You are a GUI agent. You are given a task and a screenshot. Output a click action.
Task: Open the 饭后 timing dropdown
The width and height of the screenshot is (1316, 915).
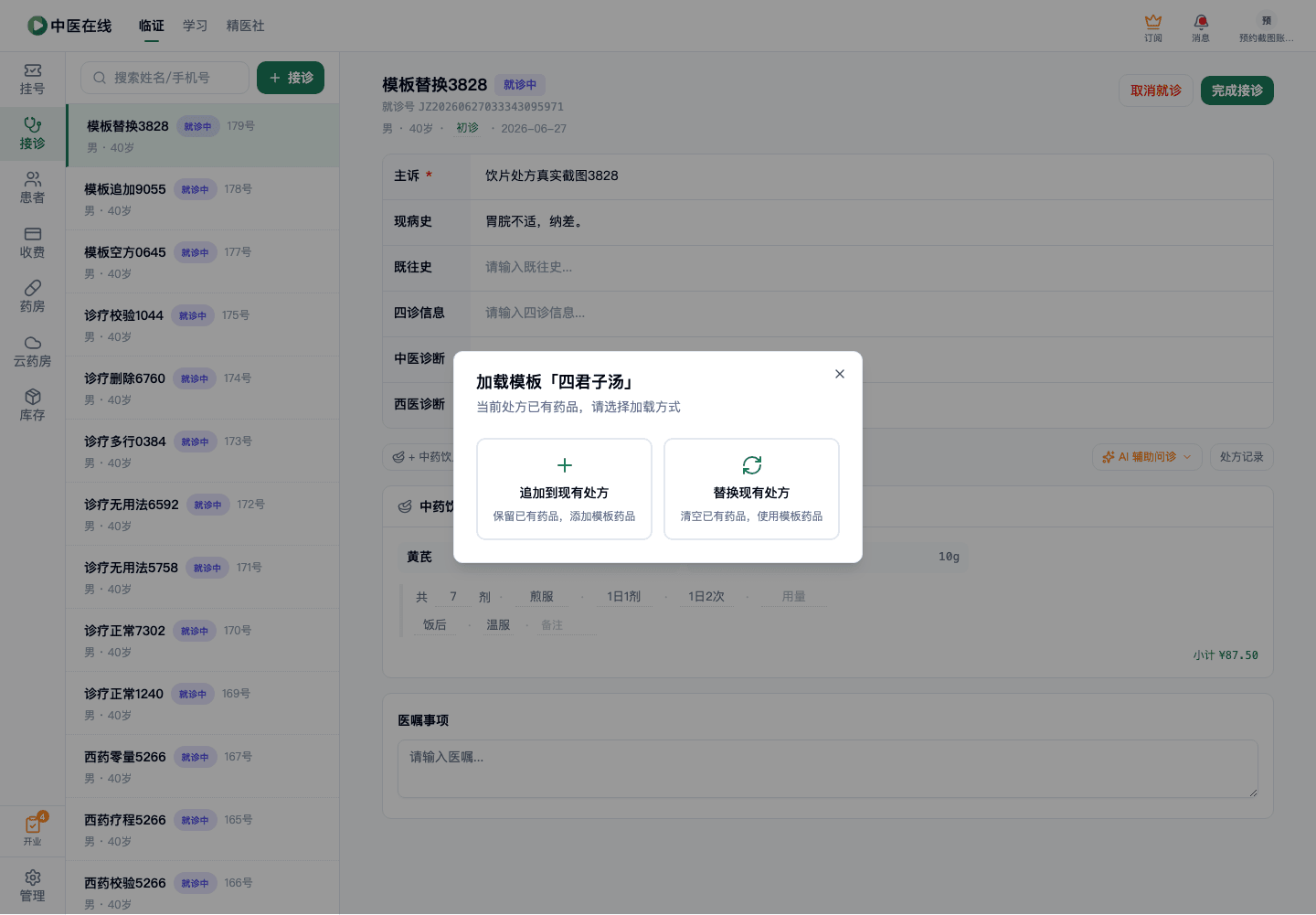coord(435,625)
